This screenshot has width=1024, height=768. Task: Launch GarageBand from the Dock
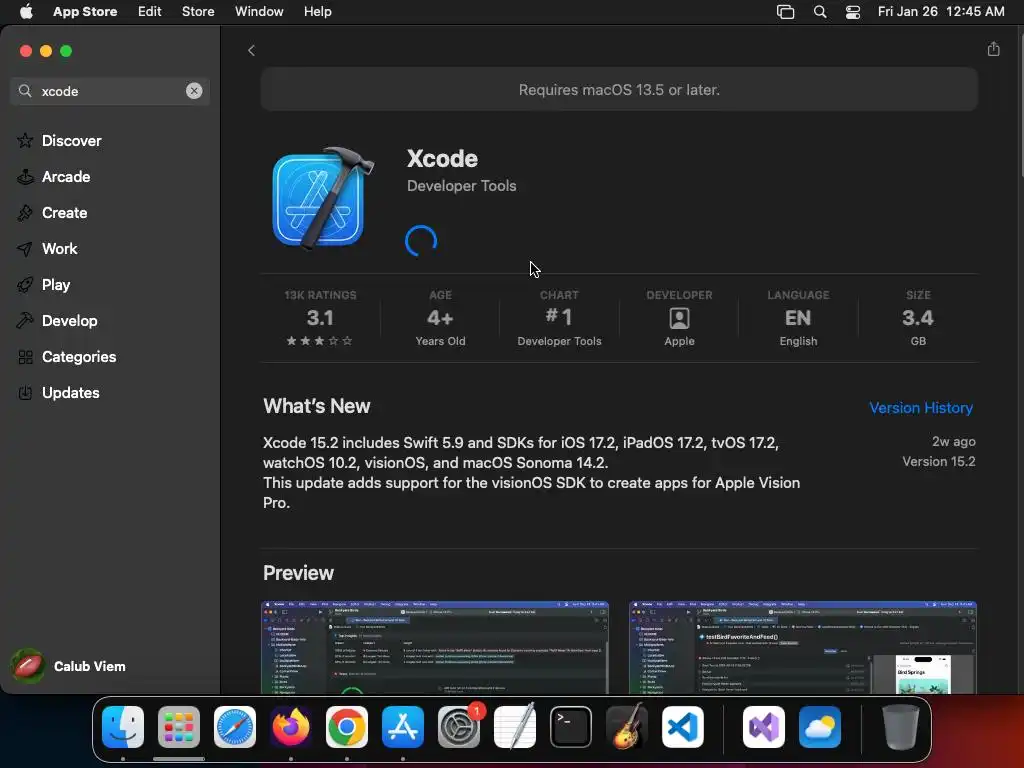pos(627,727)
